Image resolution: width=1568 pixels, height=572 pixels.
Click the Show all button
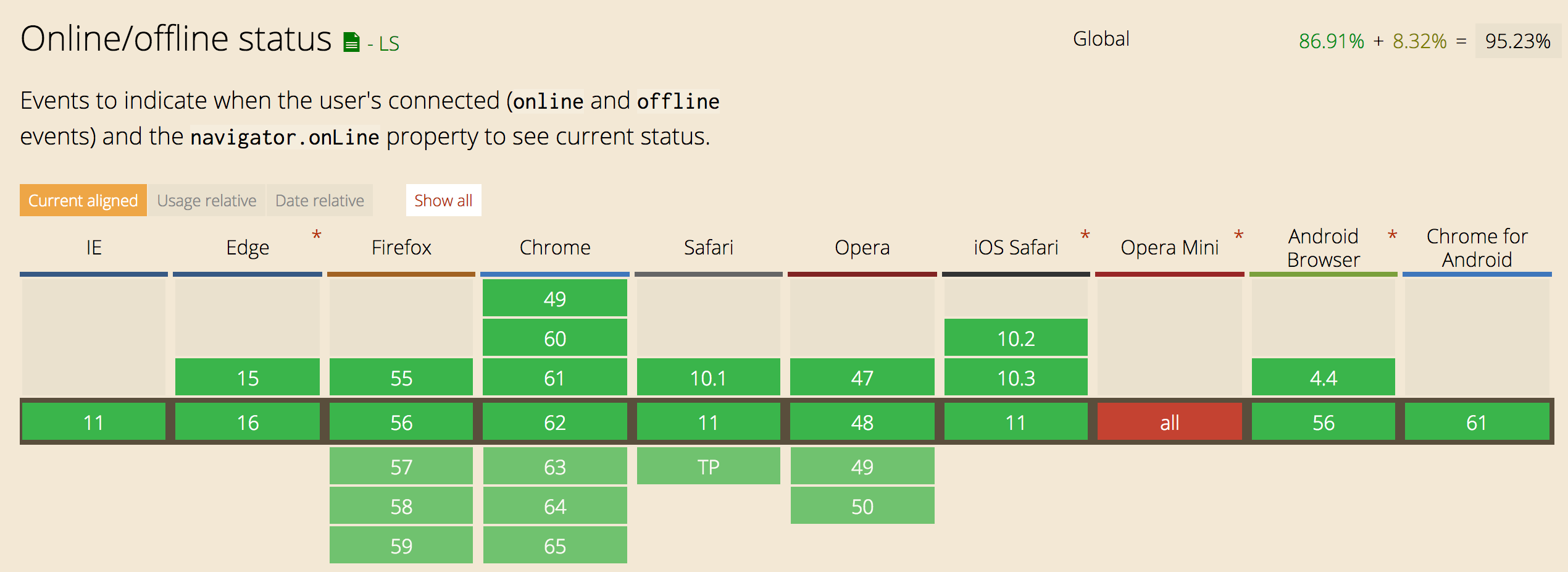click(x=443, y=200)
